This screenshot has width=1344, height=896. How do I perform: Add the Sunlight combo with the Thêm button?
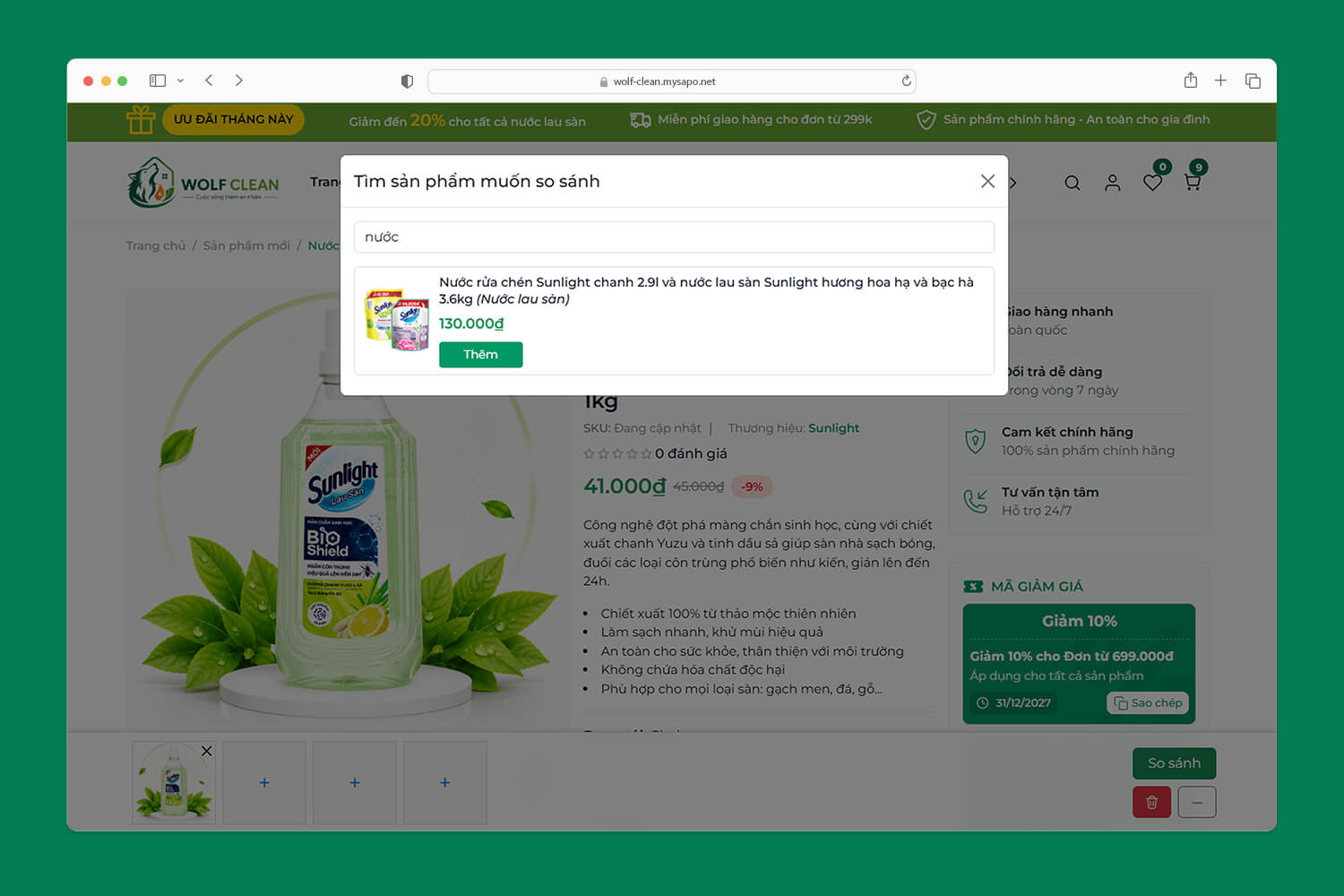pyautogui.click(x=481, y=355)
